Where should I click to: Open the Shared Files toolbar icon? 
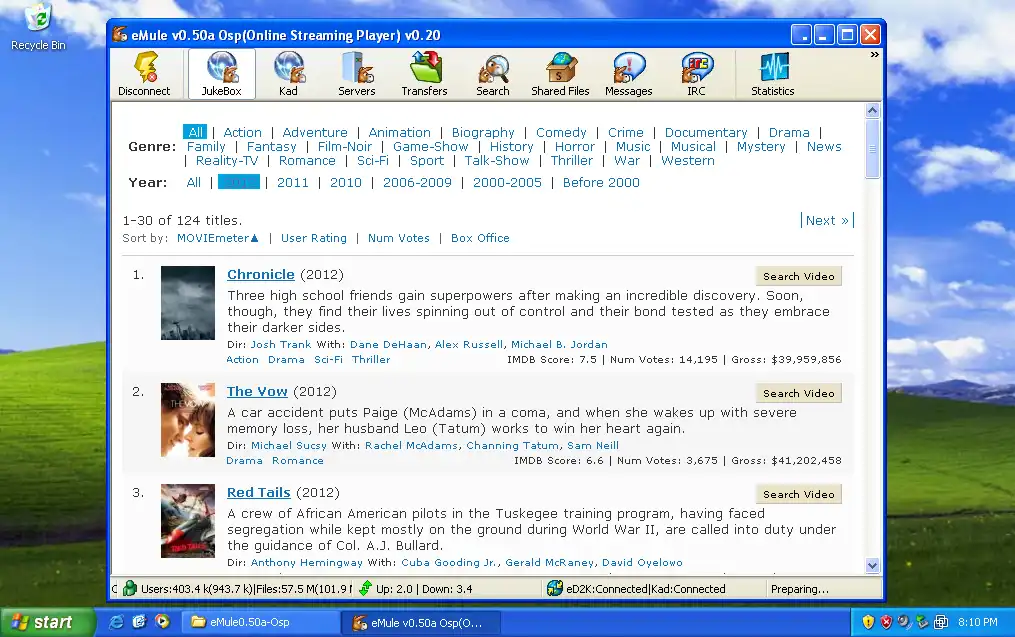[x=560, y=74]
